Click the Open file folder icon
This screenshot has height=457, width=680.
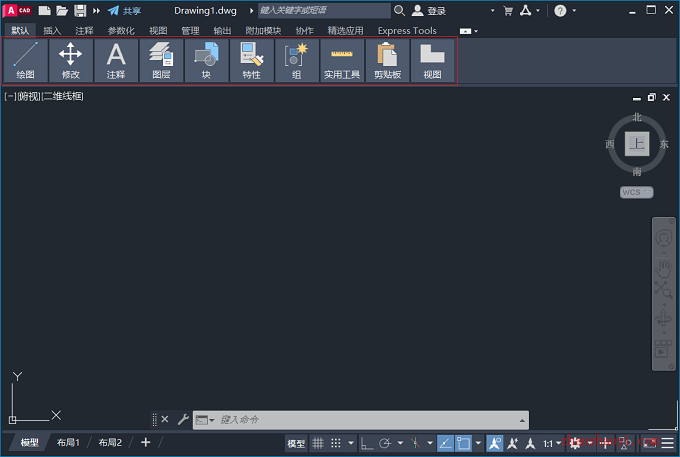(x=62, y=10)
